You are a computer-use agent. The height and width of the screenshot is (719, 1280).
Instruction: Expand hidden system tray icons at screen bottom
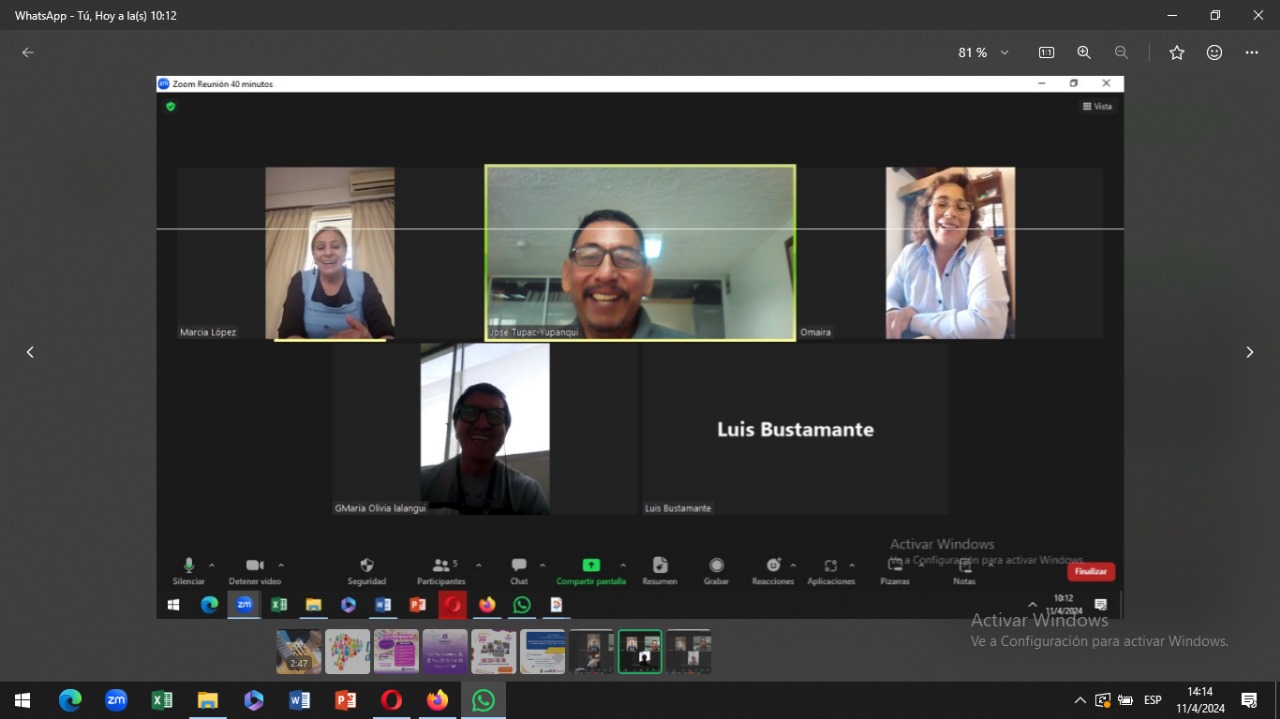pyautogui.click(x=1080, y=701)
